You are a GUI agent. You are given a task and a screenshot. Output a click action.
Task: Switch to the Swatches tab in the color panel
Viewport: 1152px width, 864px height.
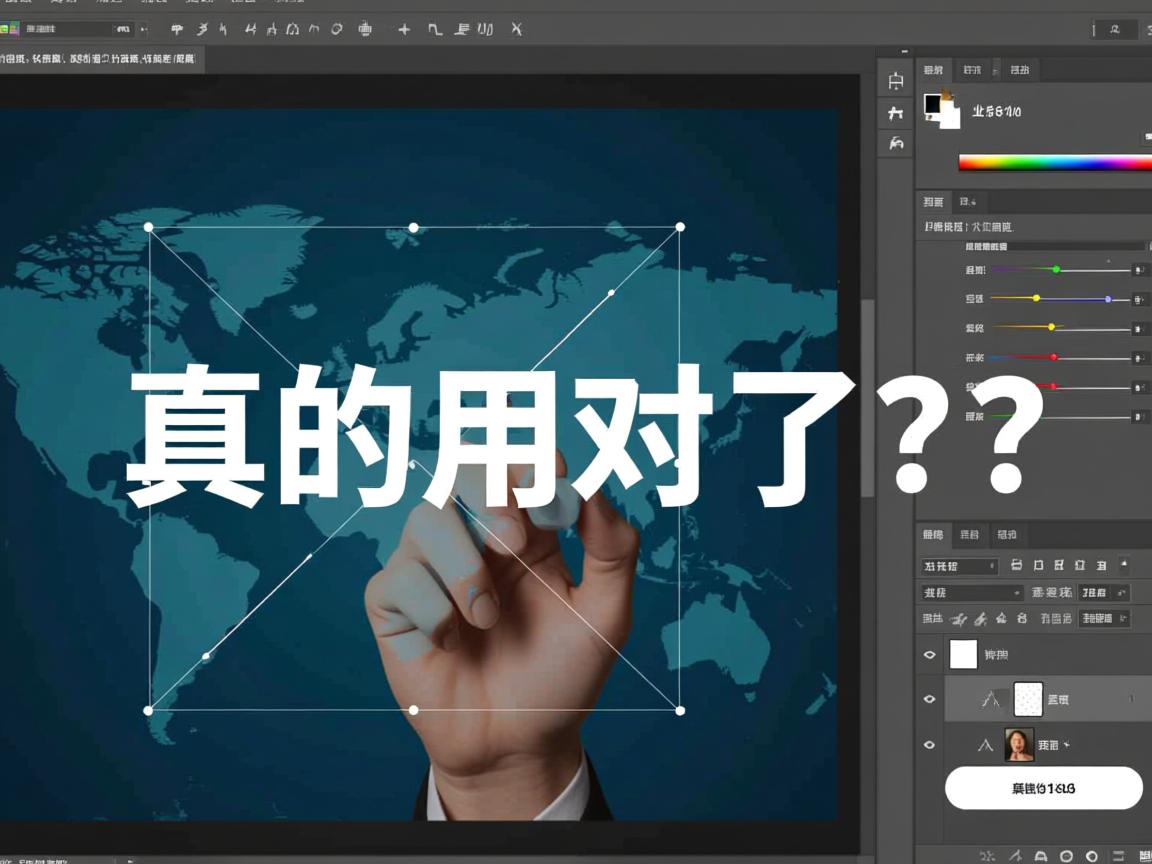(973, 70)
